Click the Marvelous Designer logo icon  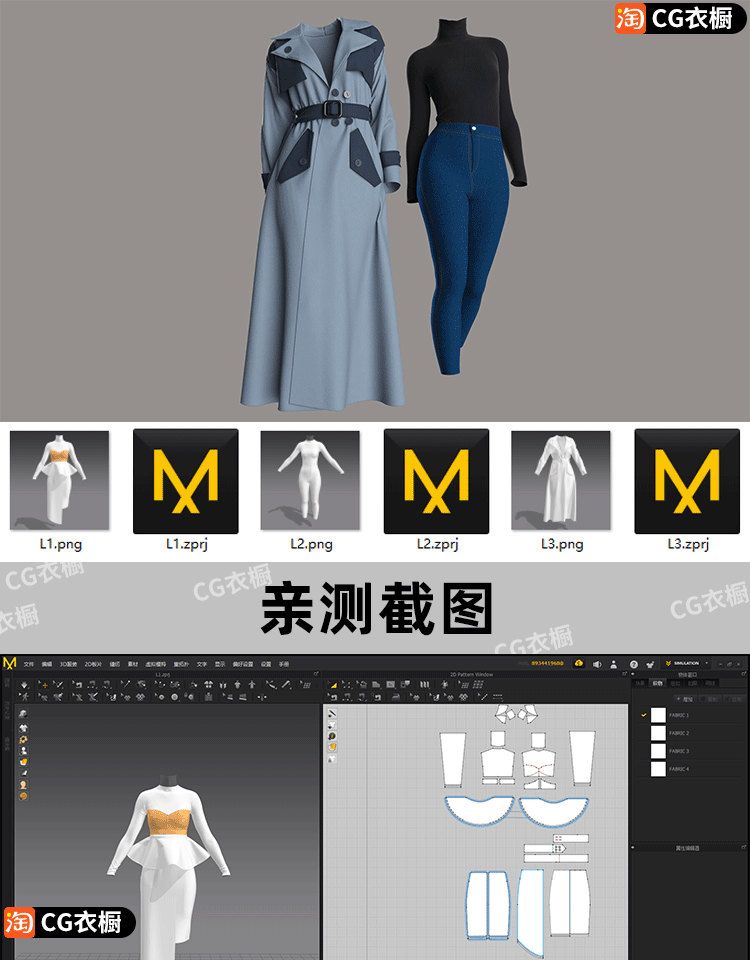(10, 663)
